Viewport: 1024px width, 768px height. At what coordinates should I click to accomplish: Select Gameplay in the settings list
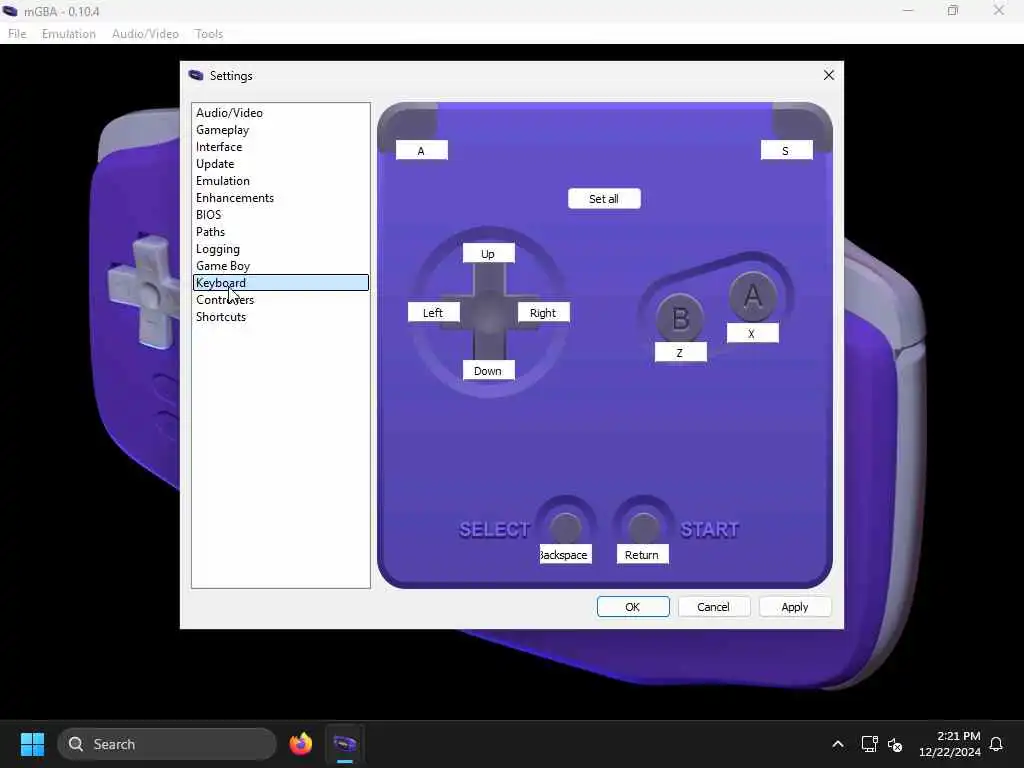[281, 130]
